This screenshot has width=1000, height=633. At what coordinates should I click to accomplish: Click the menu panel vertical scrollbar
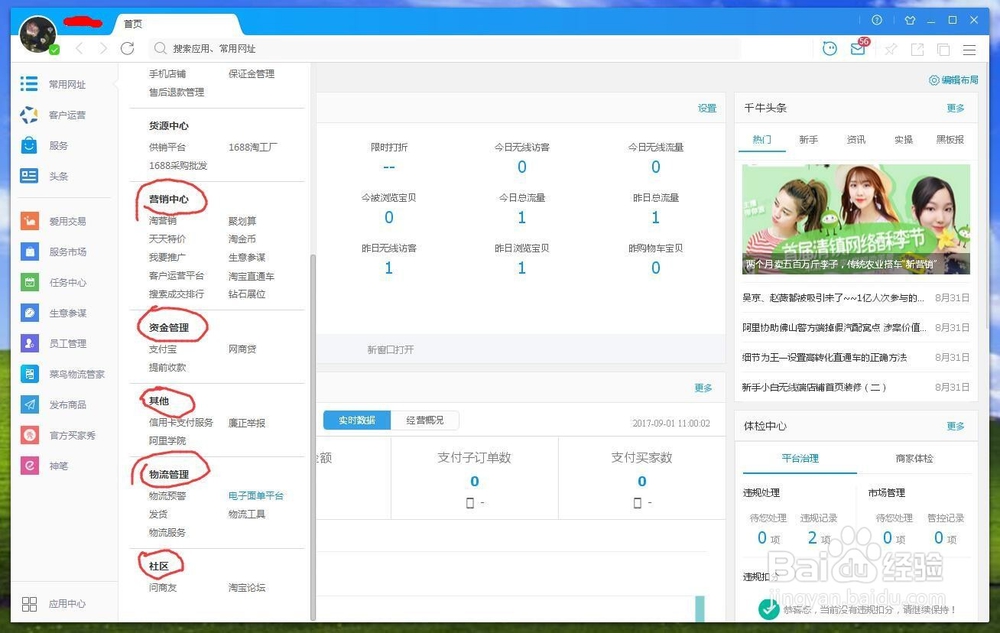tap(312, 437)
